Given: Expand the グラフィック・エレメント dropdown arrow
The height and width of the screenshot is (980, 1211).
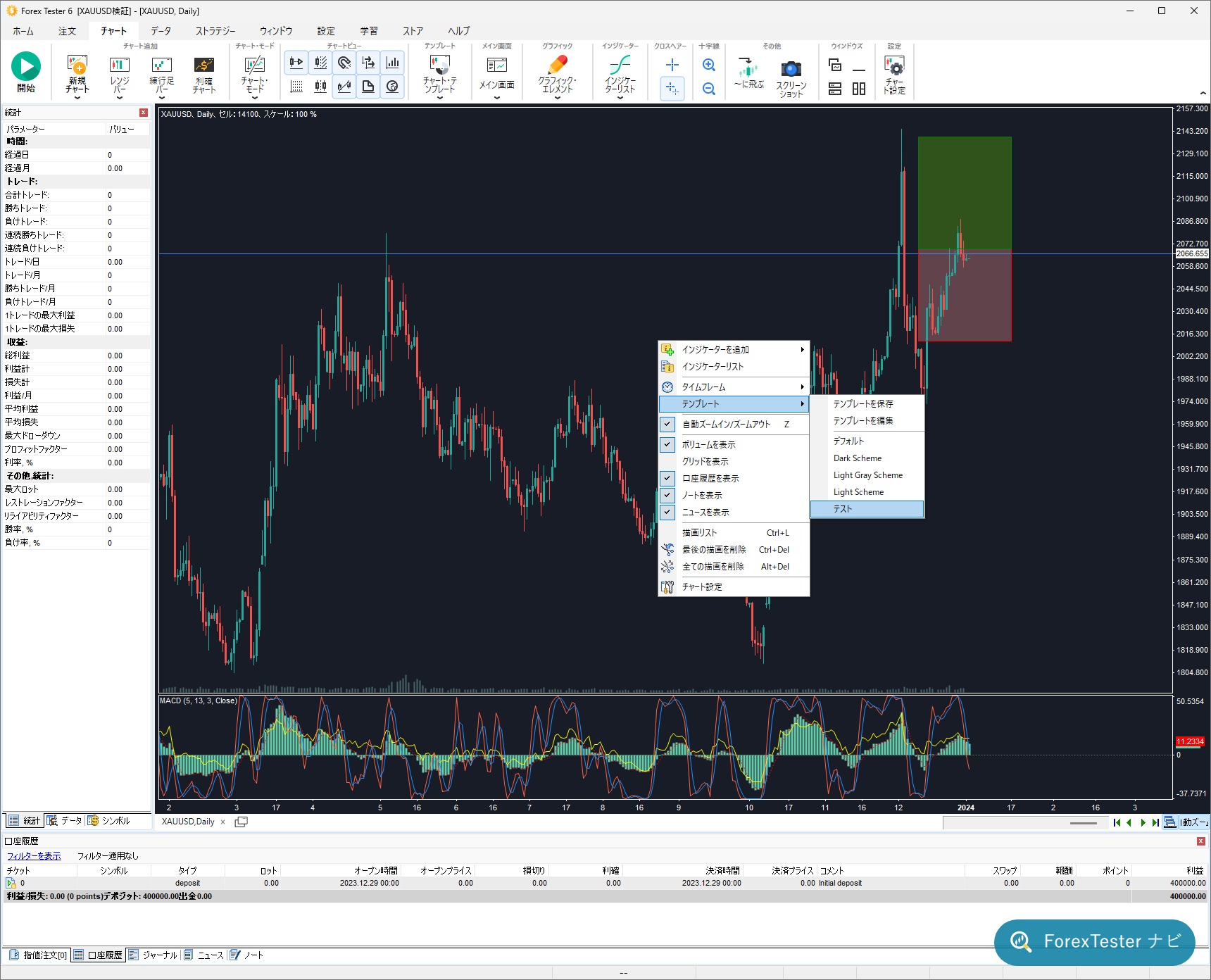Looking at the screenshot, I should (558, 98).
